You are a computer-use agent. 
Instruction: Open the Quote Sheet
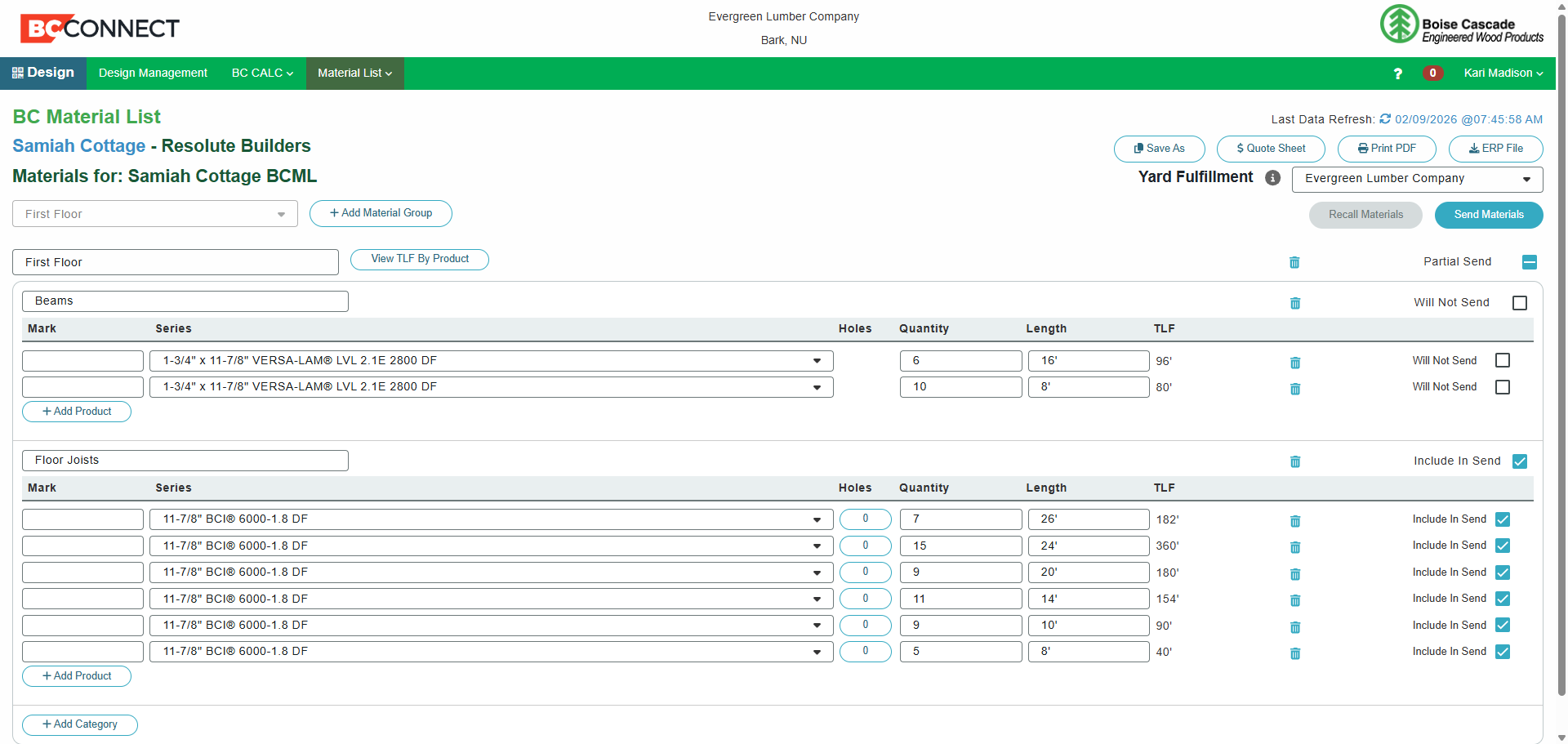click(x=1271, y=149)
